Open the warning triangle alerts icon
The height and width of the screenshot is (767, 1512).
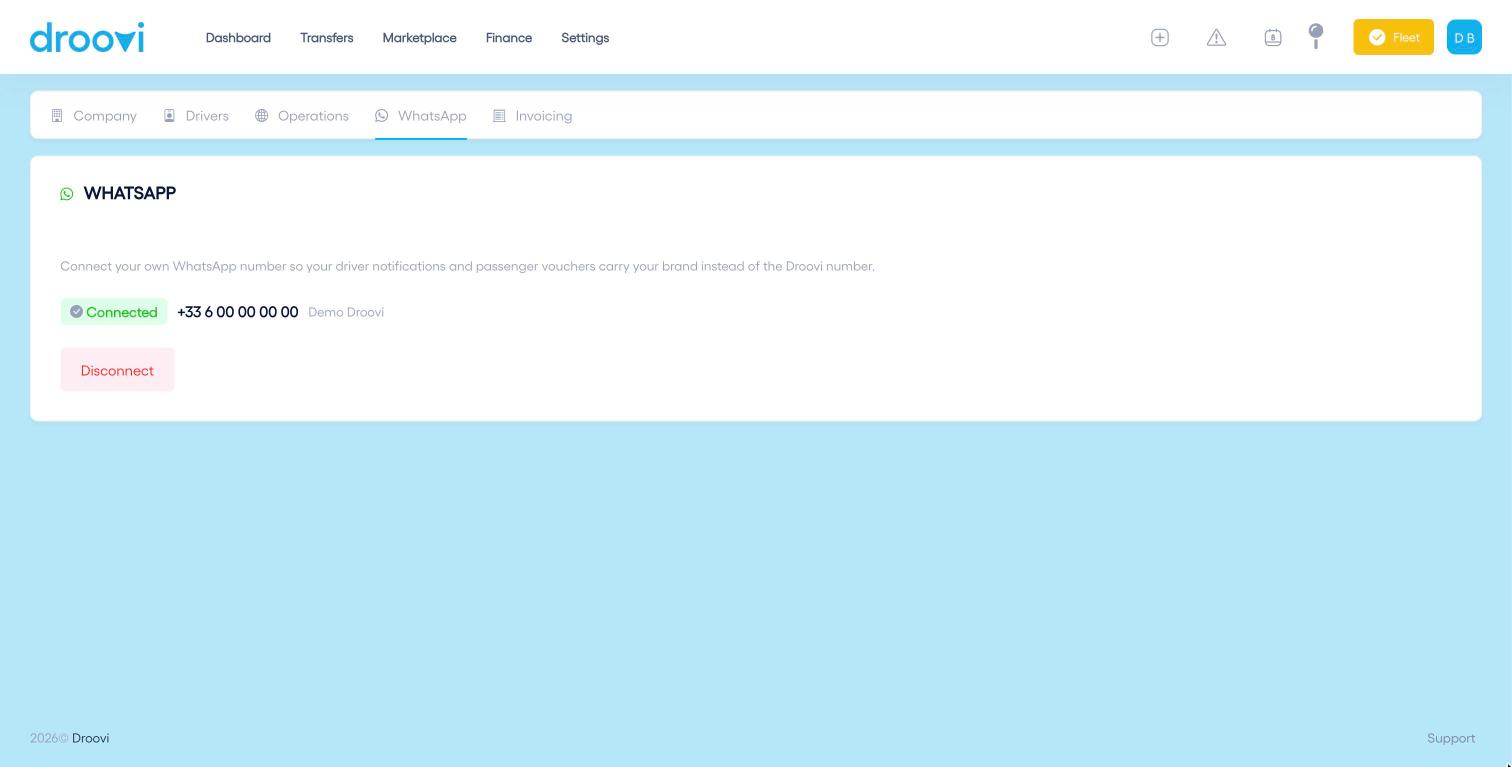[x=1216, y=37]
